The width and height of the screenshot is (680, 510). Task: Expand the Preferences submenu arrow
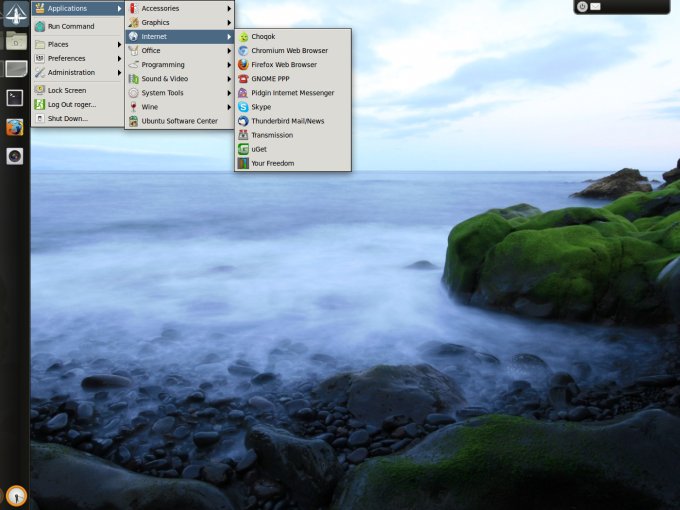pyautogui.click(x=119, y=59)
